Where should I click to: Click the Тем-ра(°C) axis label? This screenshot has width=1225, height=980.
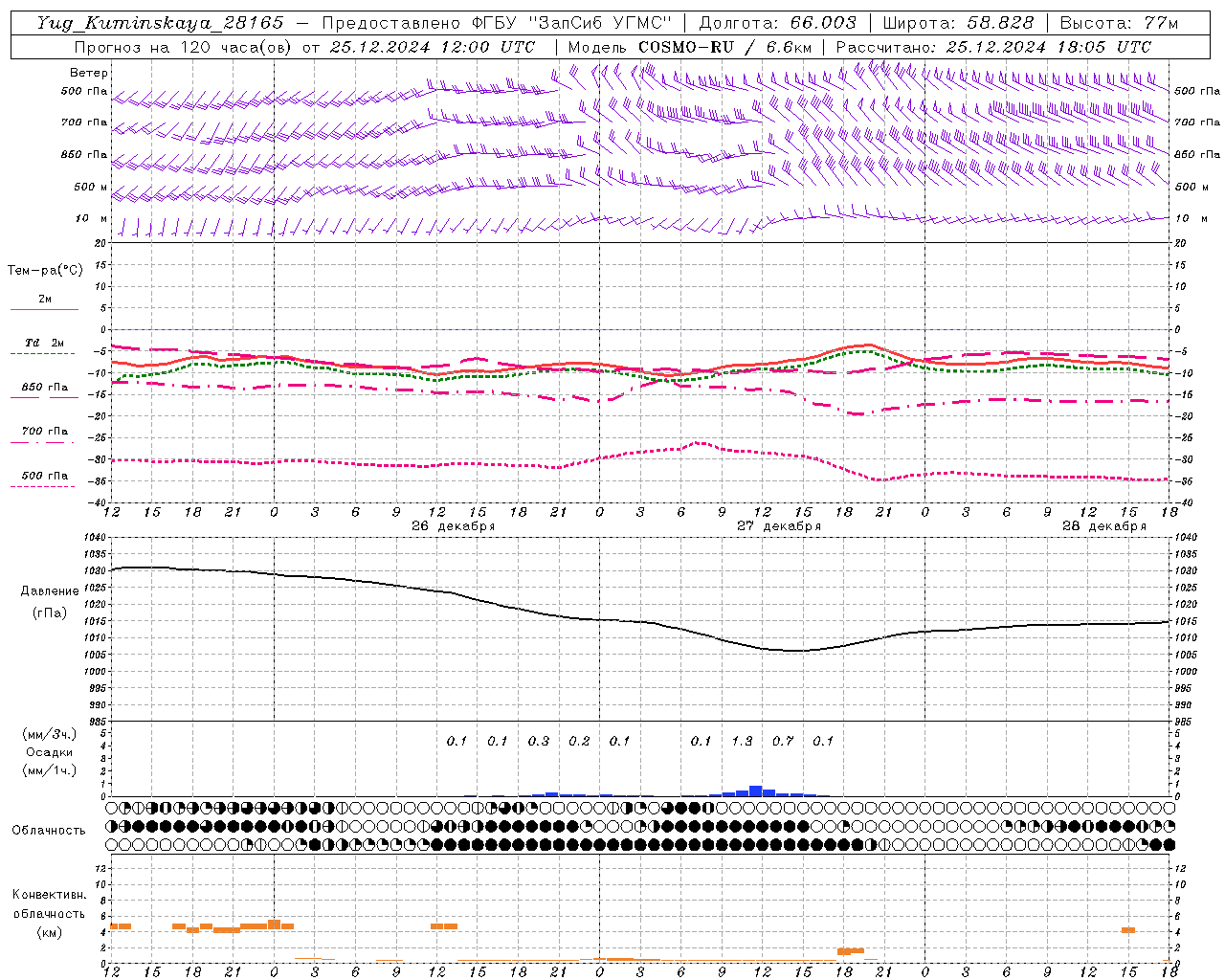(x=45, y=271)
